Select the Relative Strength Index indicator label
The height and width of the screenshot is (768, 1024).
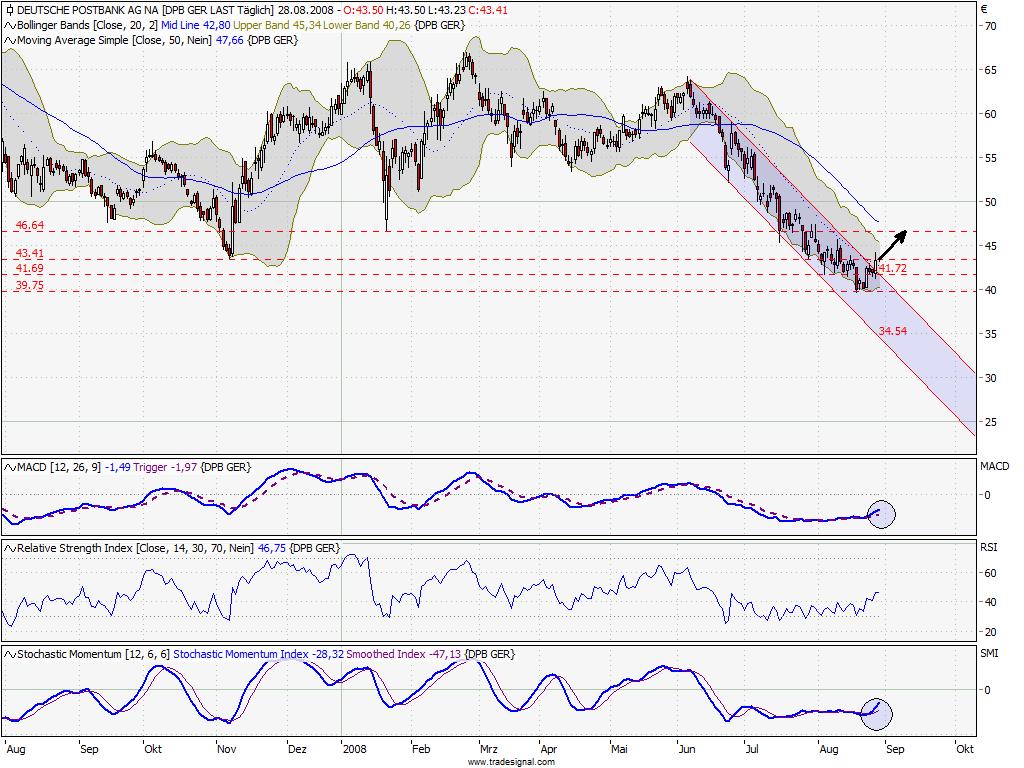coord(135,549)
